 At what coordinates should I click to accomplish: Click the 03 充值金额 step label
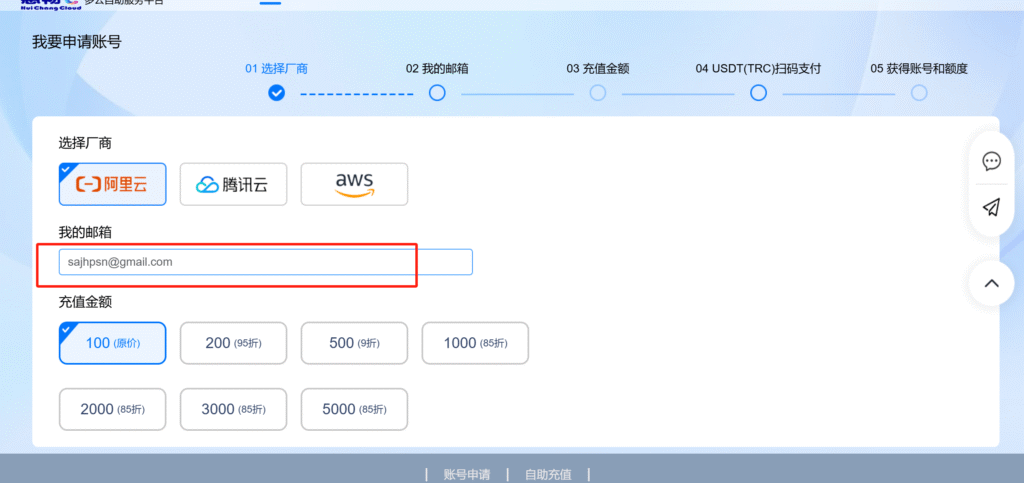pos(598,69)
